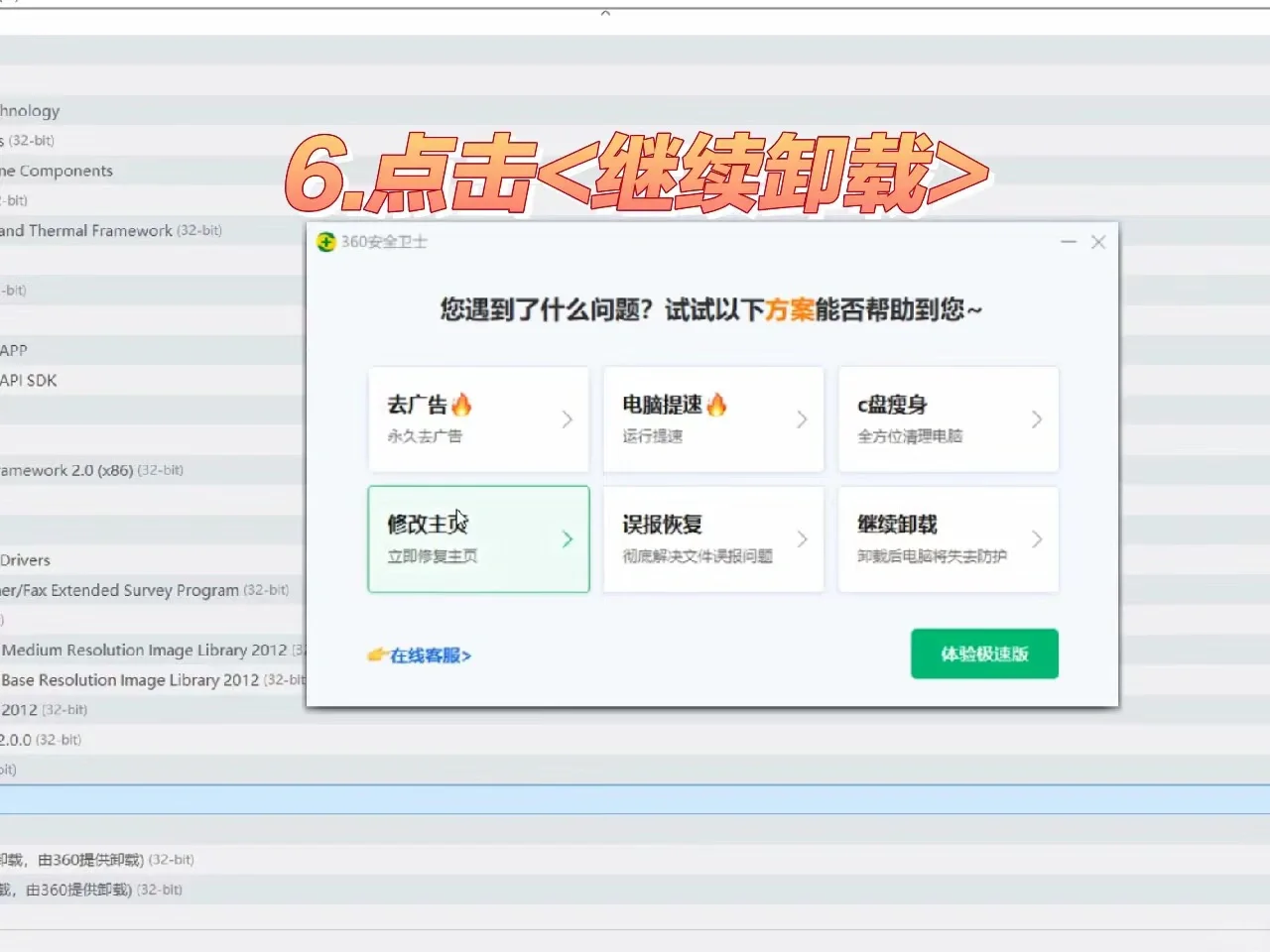1270x952 pixels.
Task: Select the 由360提供卸载 program entry
Action: [99, 859]
